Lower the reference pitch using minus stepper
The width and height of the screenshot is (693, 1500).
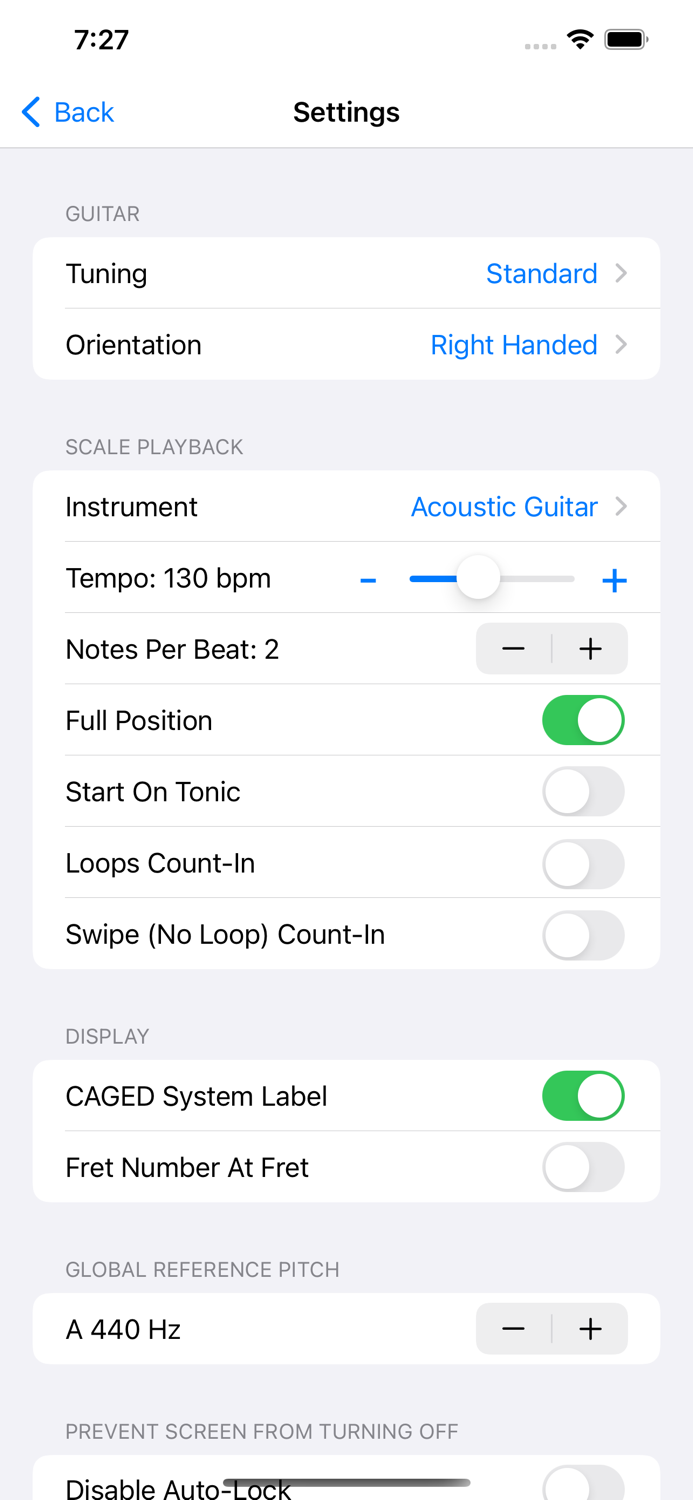pyautogui.click(x=513, y=1329)
